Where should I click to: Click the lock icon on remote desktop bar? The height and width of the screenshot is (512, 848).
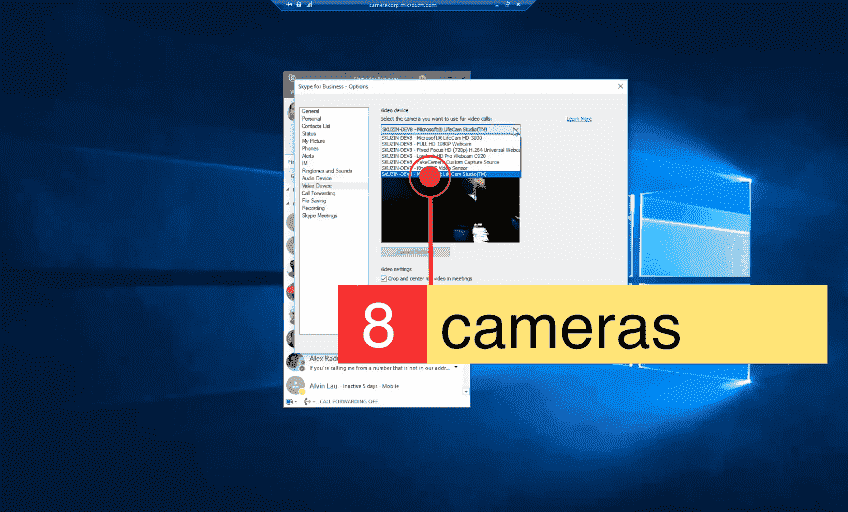click(299, 4)
